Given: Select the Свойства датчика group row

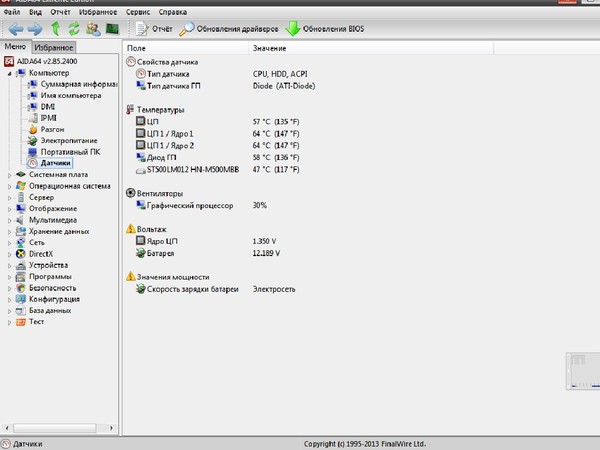Looking at the screenshot, I should [162, 62].
